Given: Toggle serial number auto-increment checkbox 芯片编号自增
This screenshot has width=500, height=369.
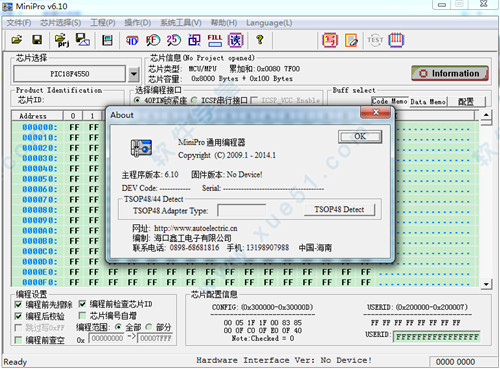Looking at the screenshot, I should click(82, 315).
